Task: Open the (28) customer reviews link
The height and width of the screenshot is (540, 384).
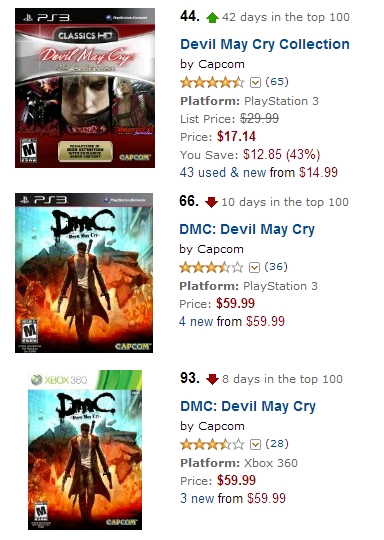Action: pyautogui.click(x=277, y=444)
